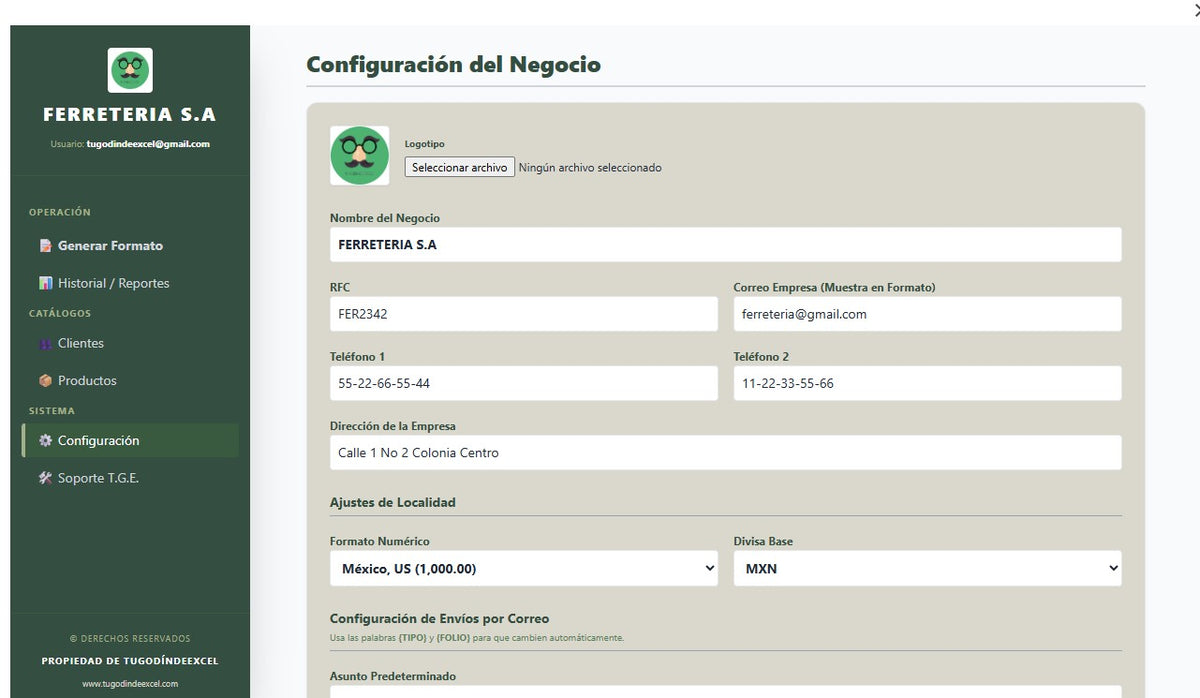The height and width of the screenshot is (698, 1200).
Task: Click the Clientes people icon
Action: tap(45, 343)
